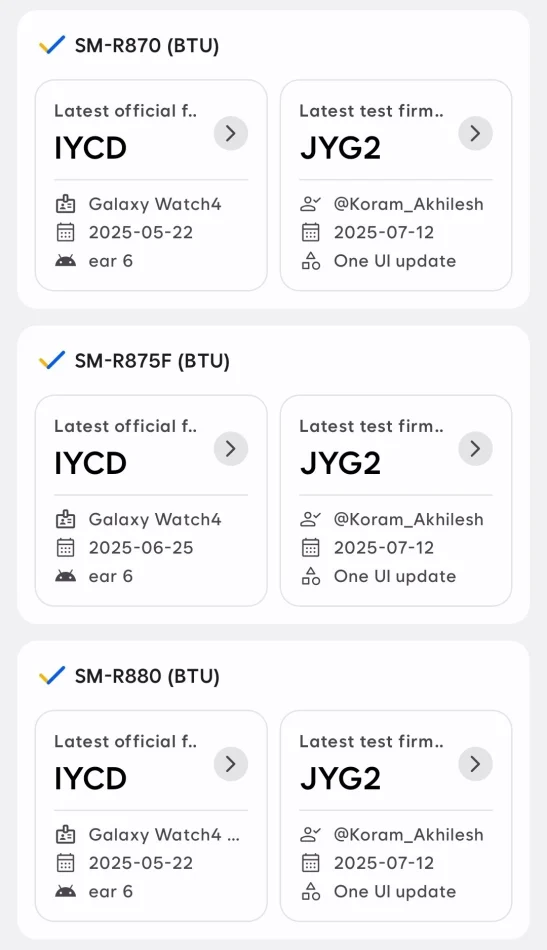Image resolution: width=547 pixels, height=950 pixels.
Task: Open IYCD firmware under SM-R875F
Action: [91, 463]
